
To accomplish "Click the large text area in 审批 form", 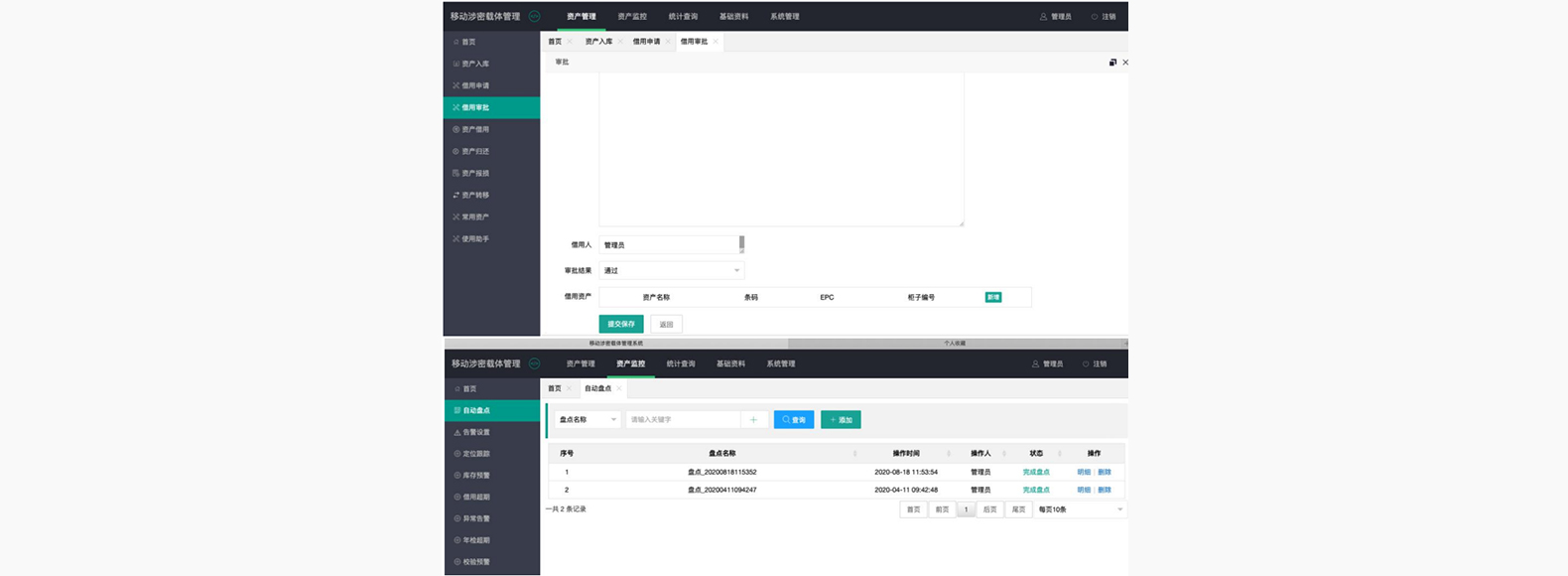I will [782, 149].
